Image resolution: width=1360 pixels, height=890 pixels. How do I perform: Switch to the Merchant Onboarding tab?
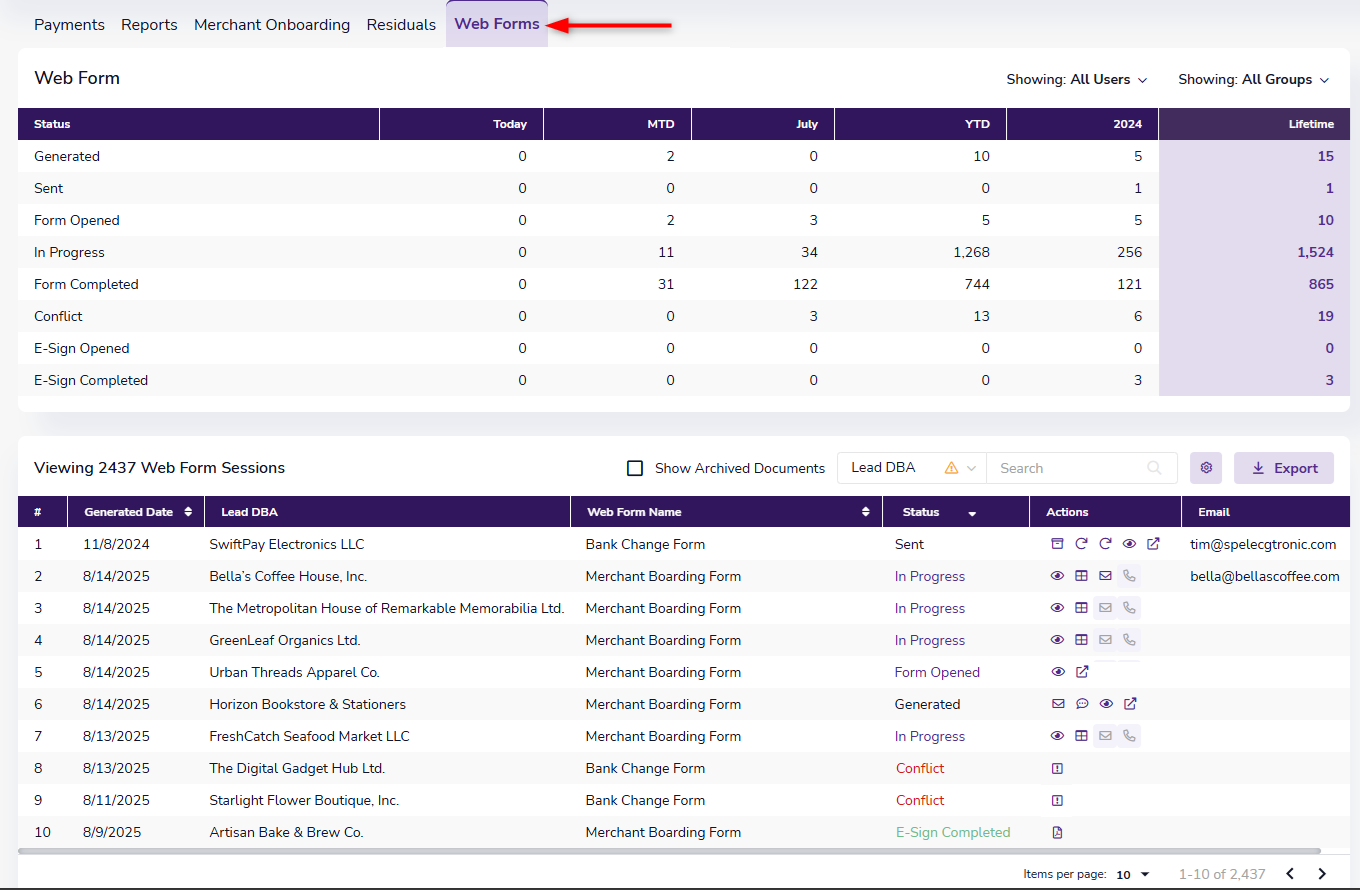(272, 25)
